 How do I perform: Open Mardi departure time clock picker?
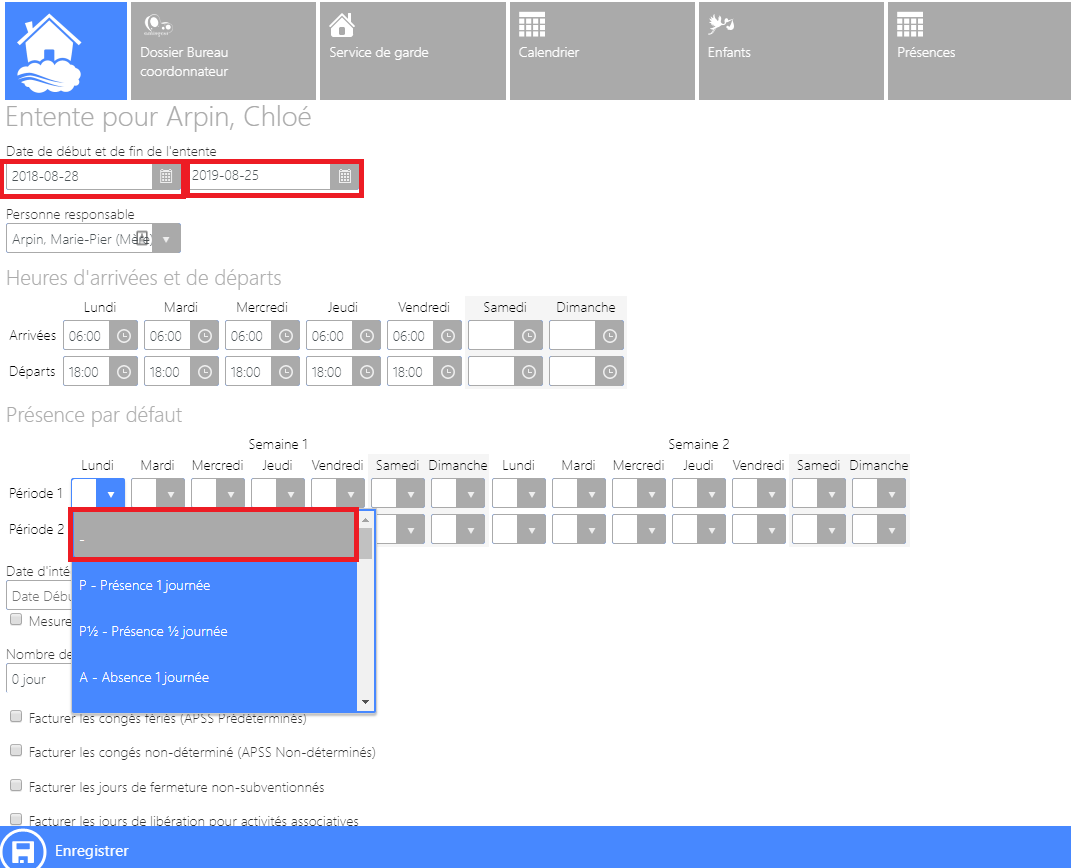205,372
